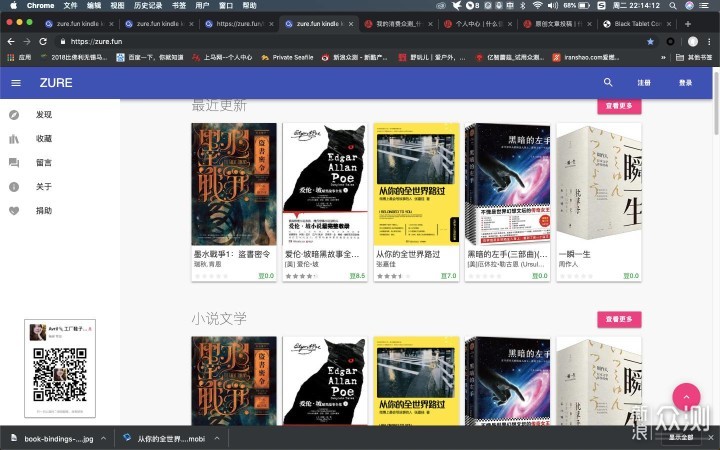Open the Apple menu

click(13, 6)
